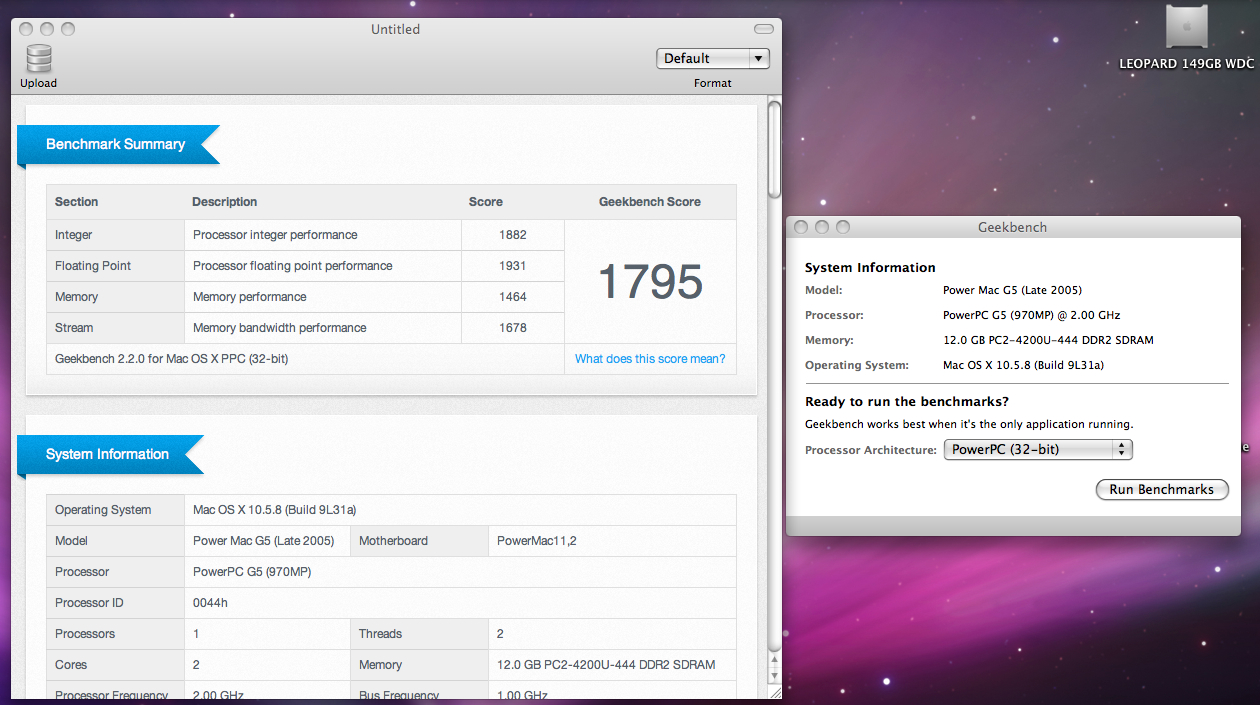The image size is (1260, 705).
Task: Open Processor Architecture PowerPC (32-bit) popup
Action: tap(1038, 450)
